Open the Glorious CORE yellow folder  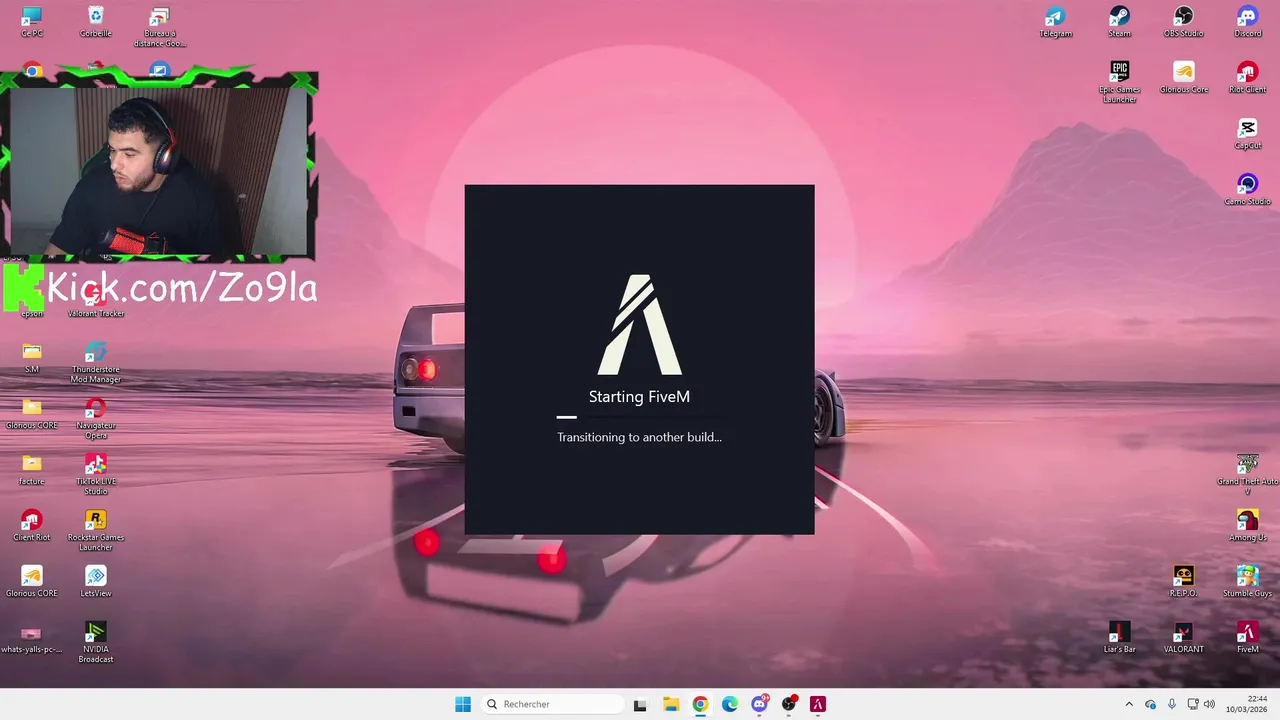click(x=32, y=414)
